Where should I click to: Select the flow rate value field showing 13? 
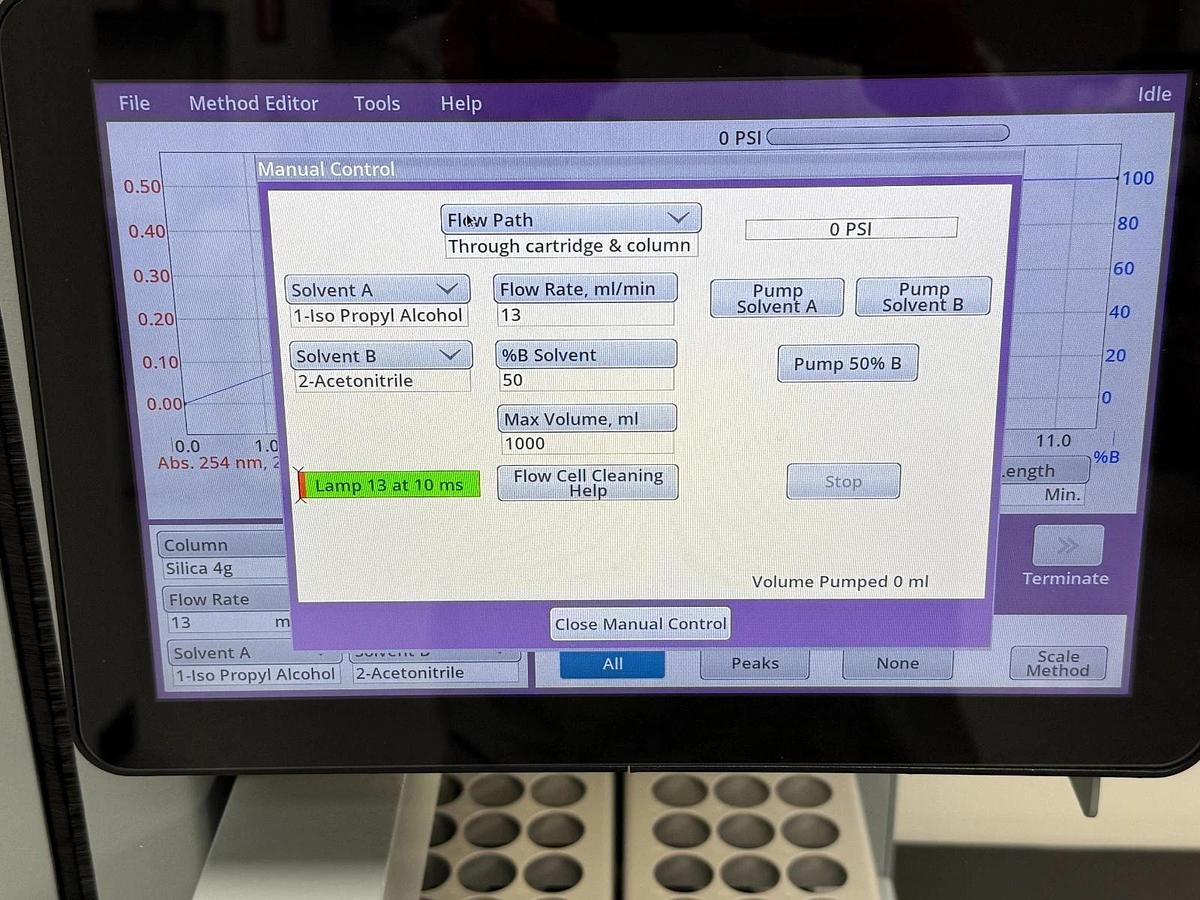point(585,315)
